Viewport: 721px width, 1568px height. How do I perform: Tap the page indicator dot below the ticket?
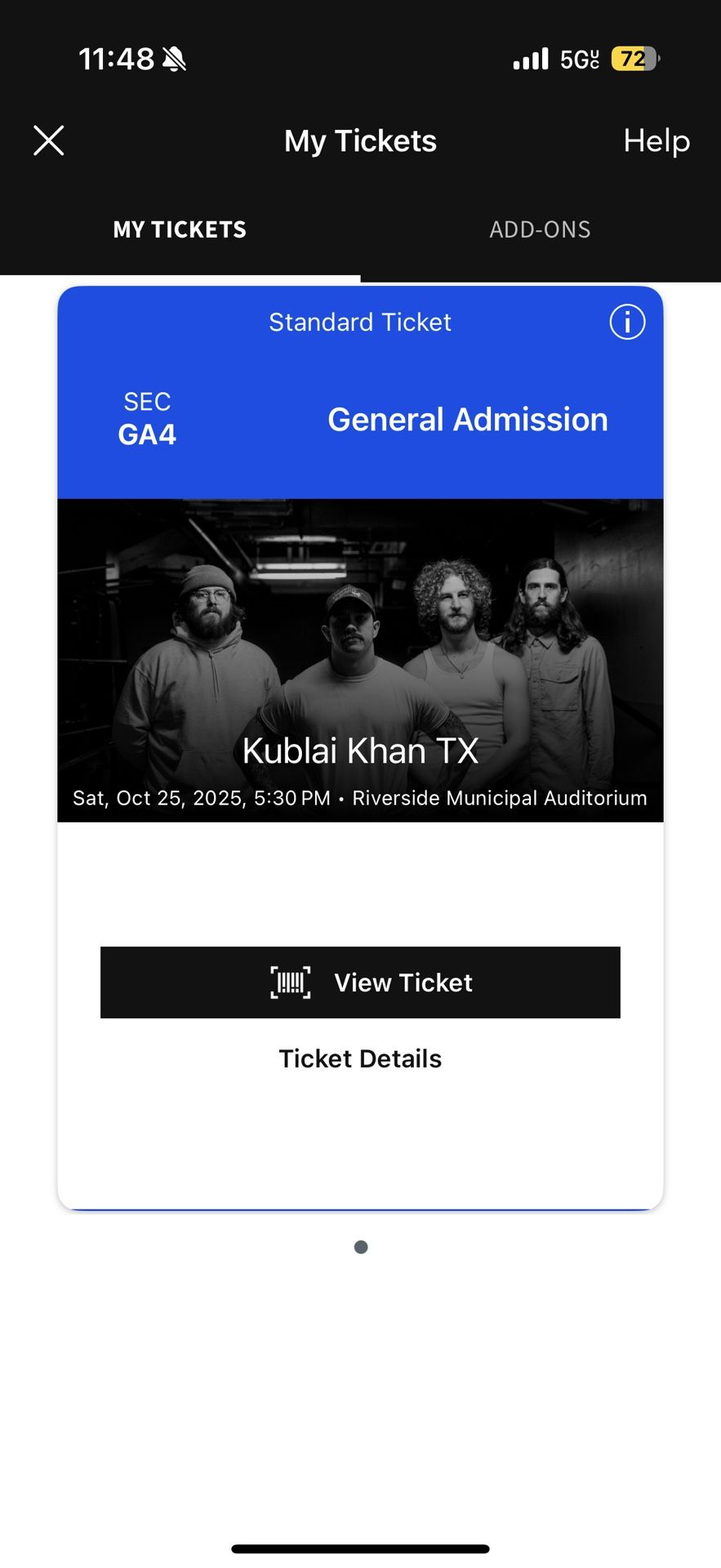click(x=360, y=1246)
